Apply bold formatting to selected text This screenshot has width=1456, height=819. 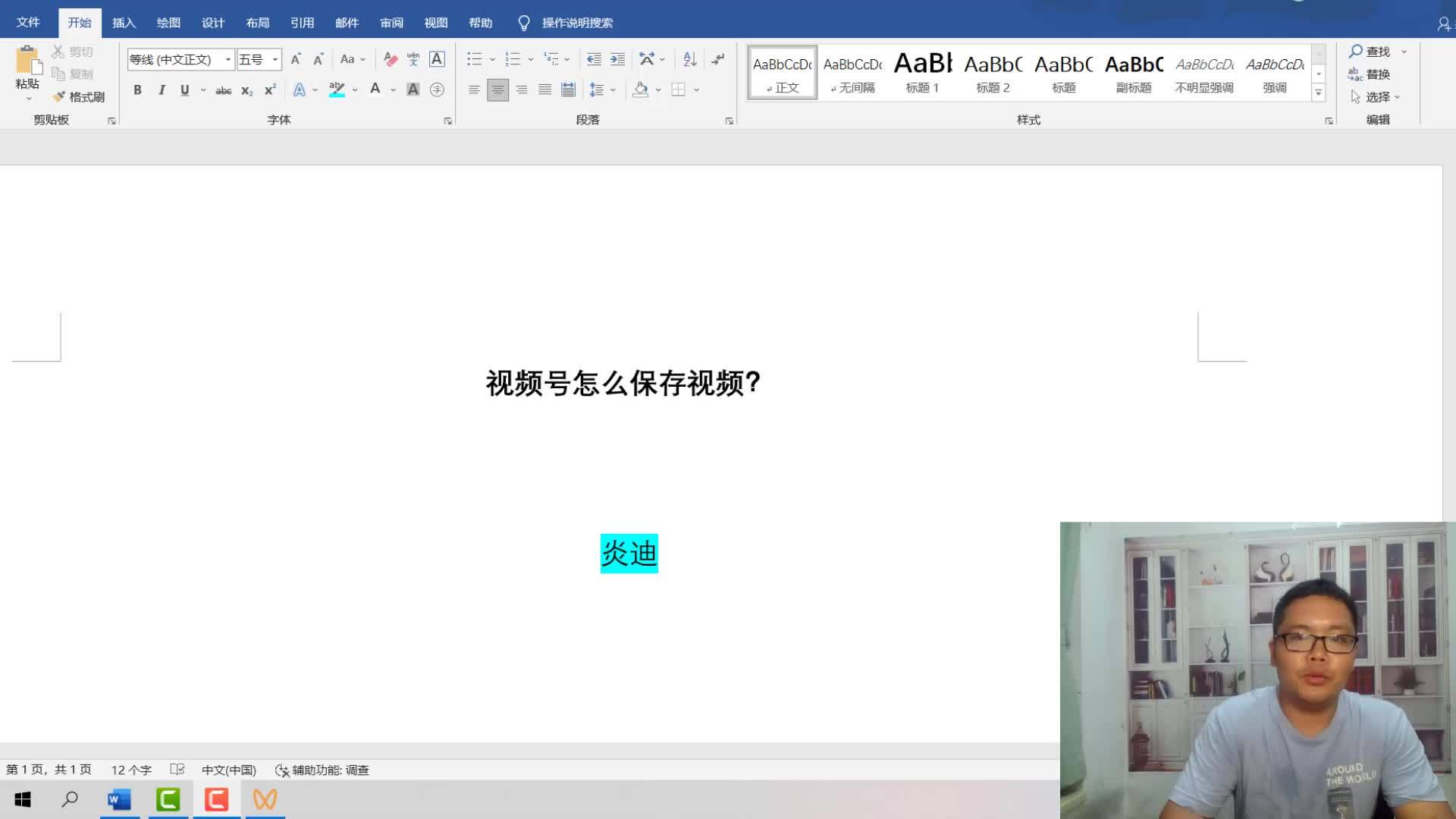pyautogui.click(x=137, y=89)
